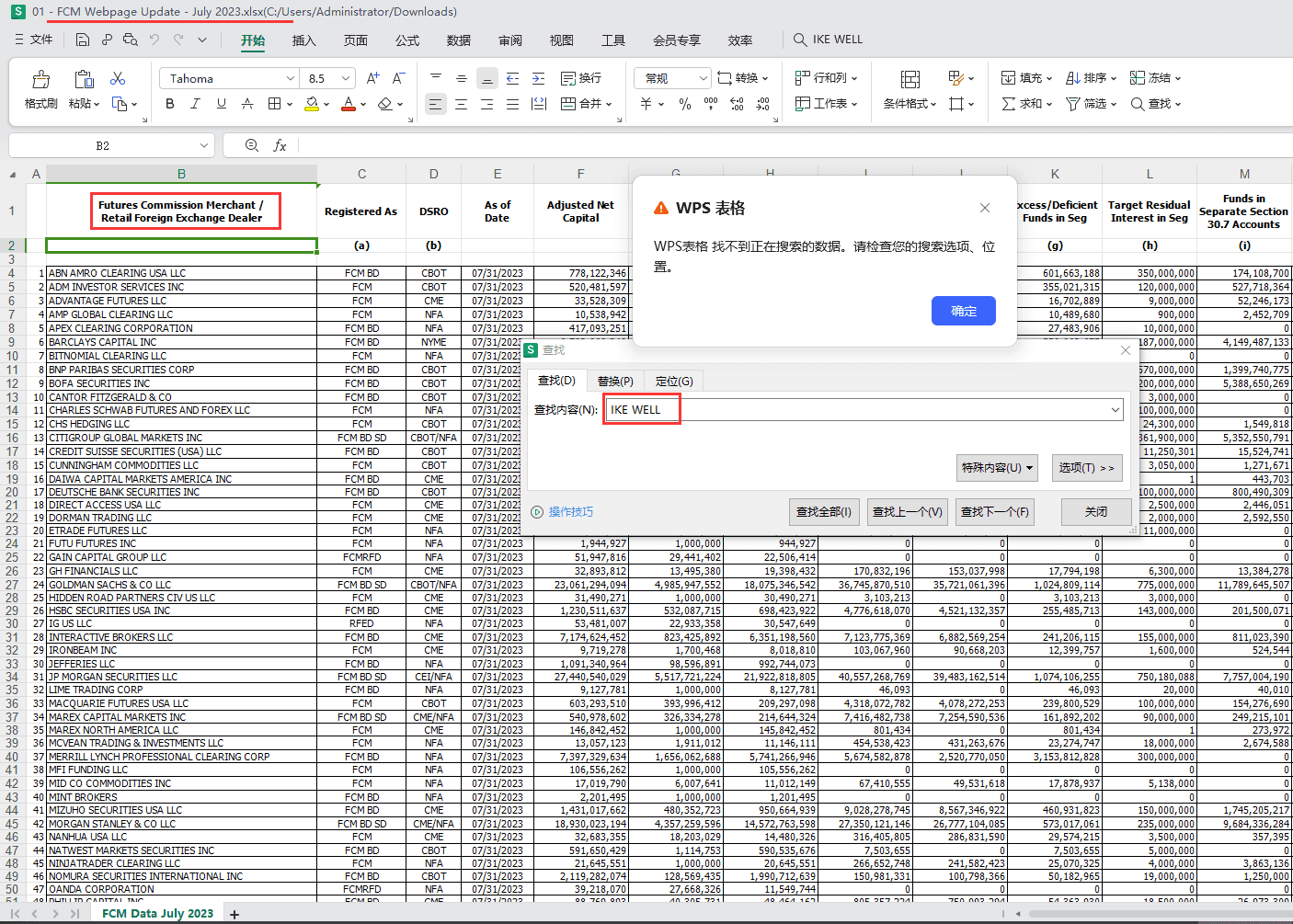This screenshot has width=1293, height=924.
Task: Toggle italic formatting
Action: (x=195, y=104)
